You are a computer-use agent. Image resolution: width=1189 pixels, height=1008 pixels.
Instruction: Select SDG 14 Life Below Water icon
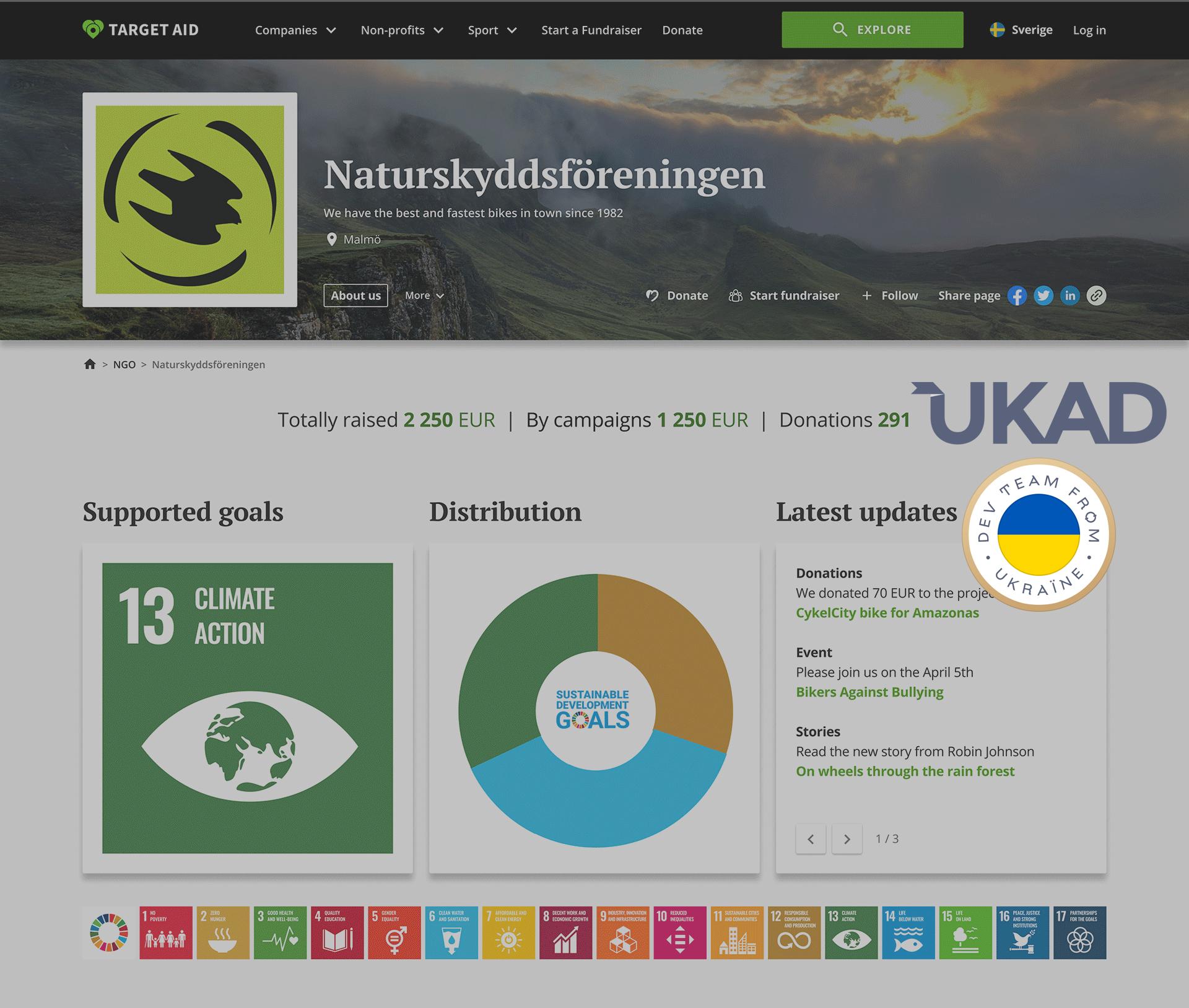(908, 932)
